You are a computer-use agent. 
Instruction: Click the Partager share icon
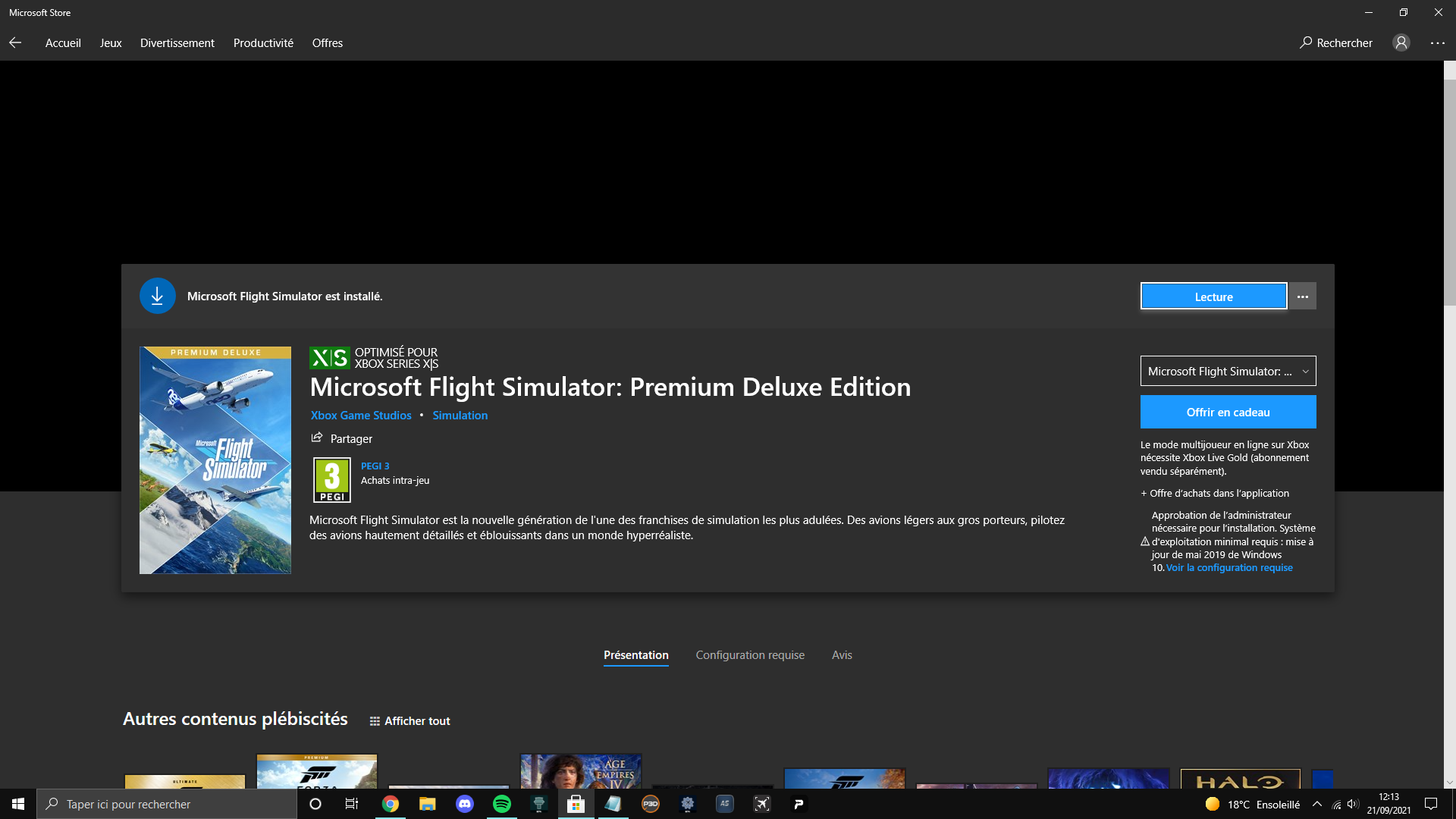click(317, 438)
